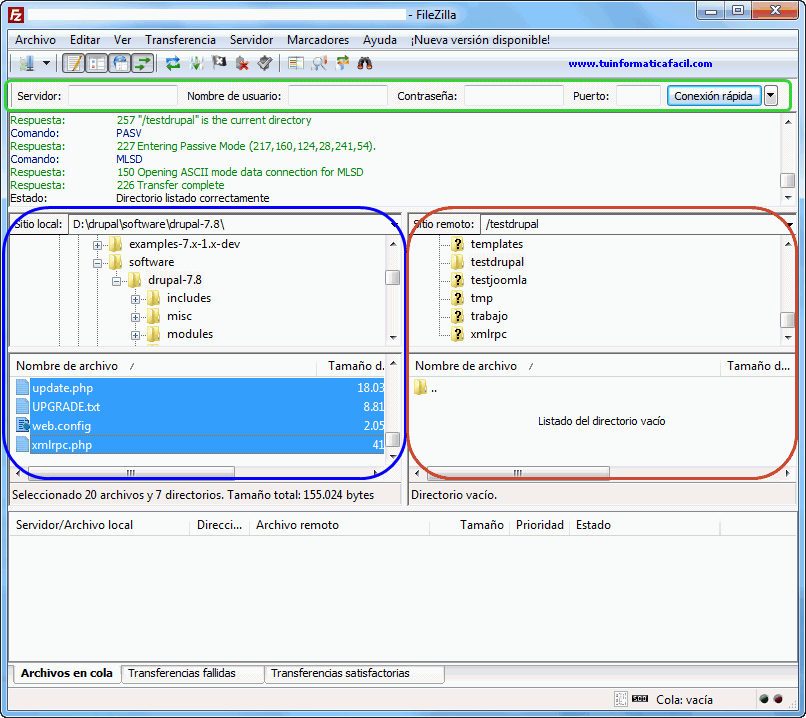Open the Sitio local path dropdown
This screenshot has height=718, width=806.
point(394,224)
